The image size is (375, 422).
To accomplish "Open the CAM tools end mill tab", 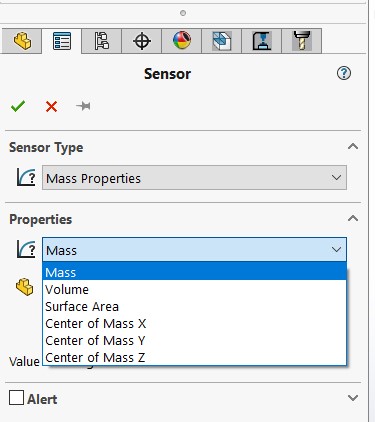I will click(x=302, y=41).
